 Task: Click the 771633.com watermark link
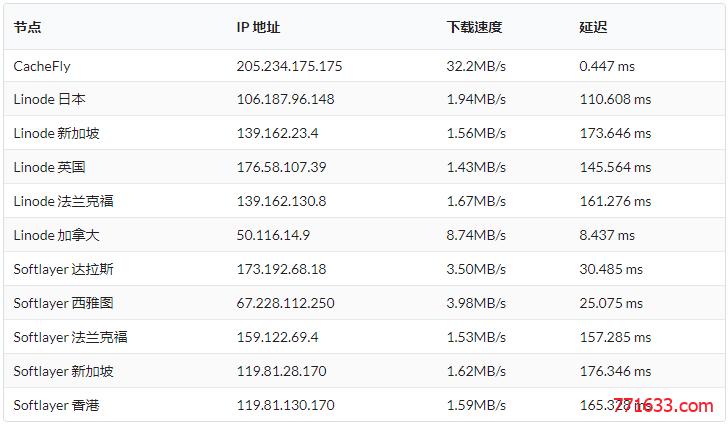(x=663, y=405)
